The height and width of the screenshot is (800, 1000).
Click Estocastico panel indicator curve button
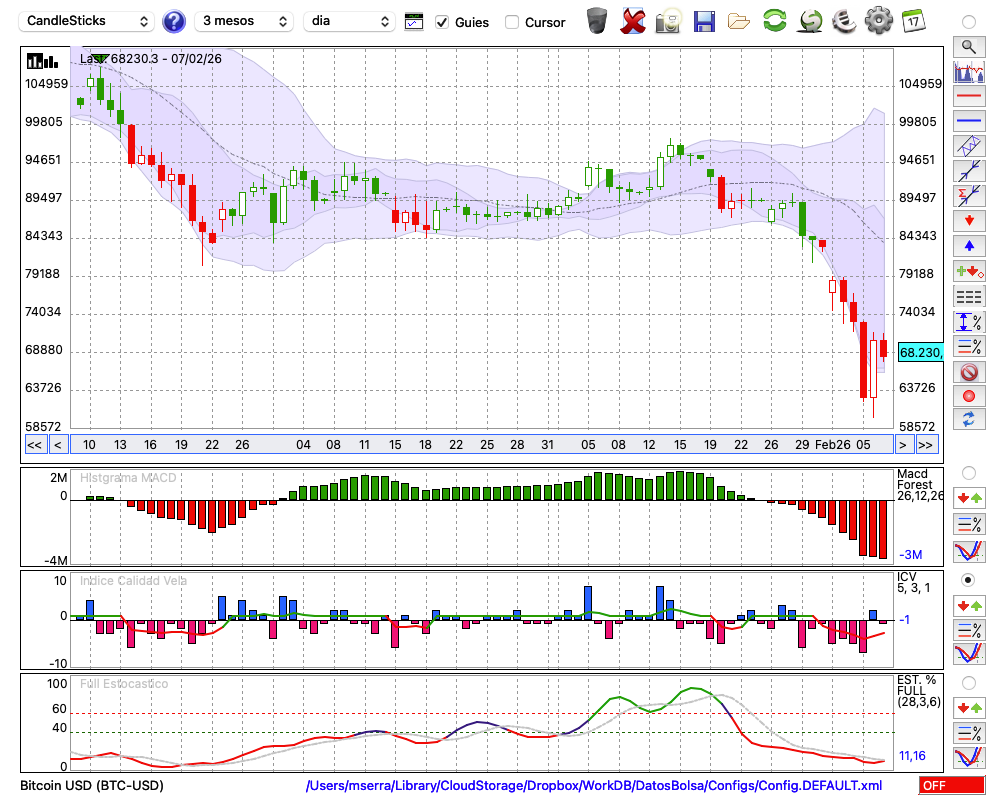969,757
